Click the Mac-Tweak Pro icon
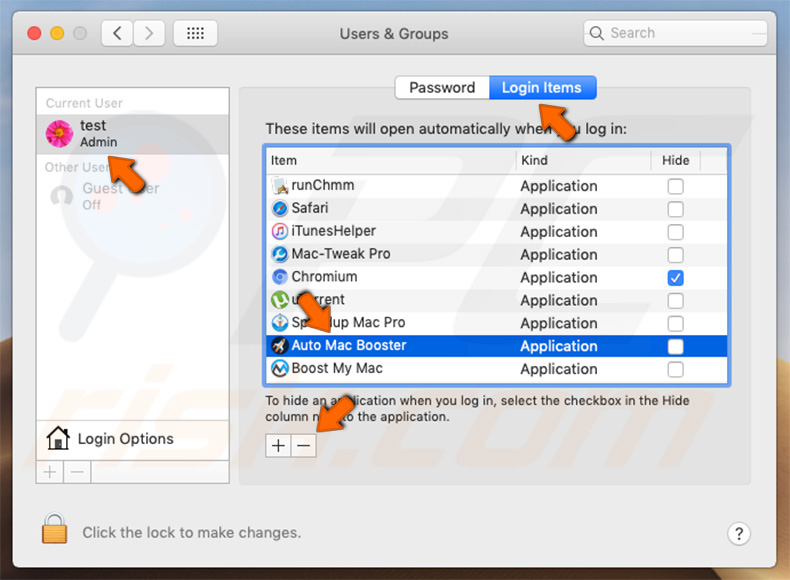 (x=280, y=254)
